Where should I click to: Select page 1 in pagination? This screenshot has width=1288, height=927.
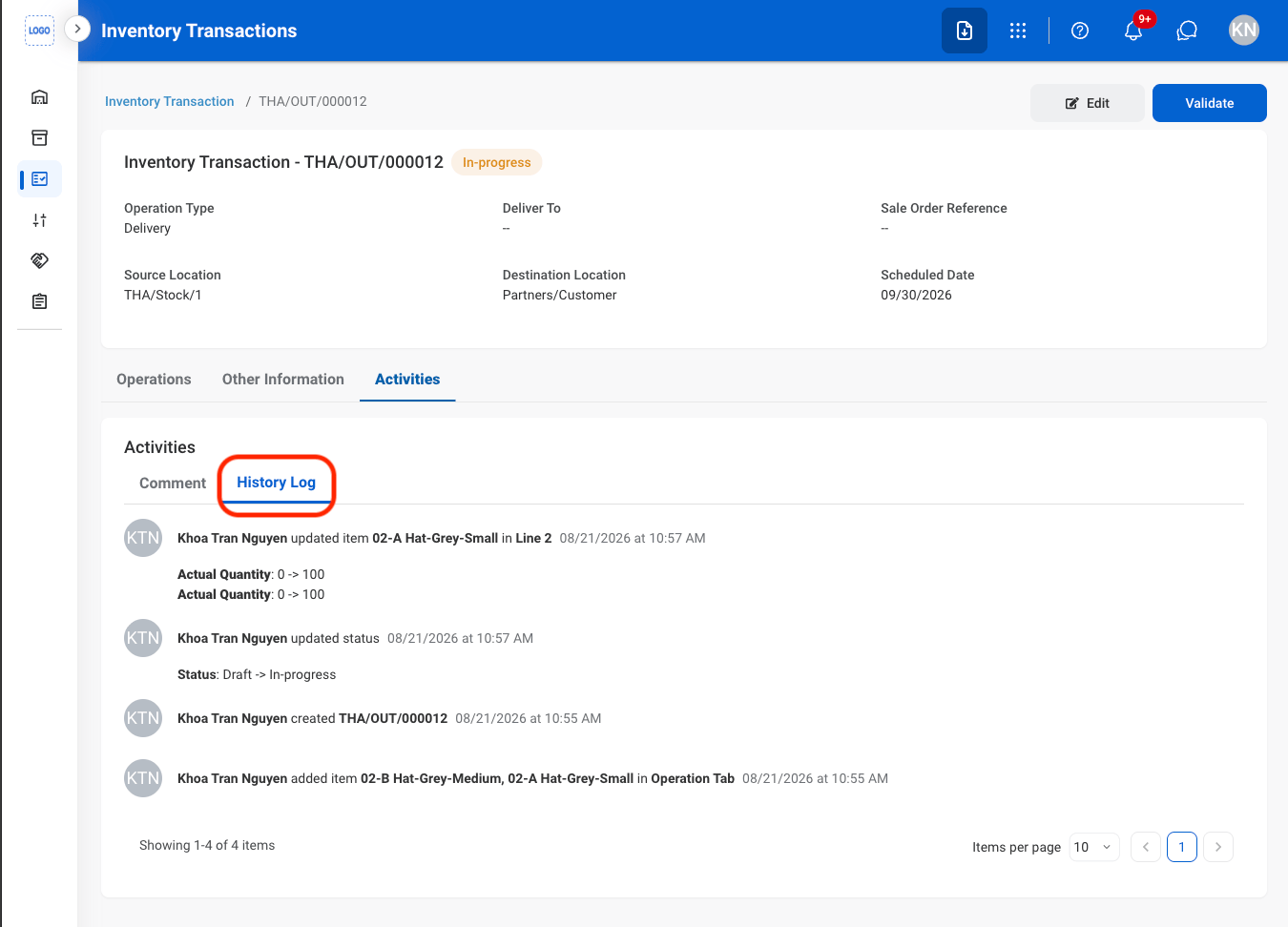coord(1182,847)
